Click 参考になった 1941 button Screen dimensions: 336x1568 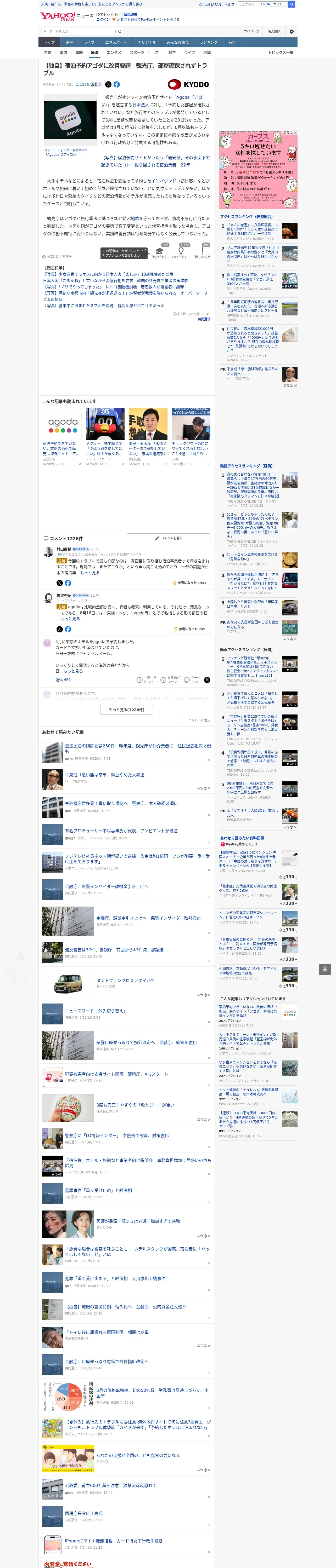coord(190,583)
